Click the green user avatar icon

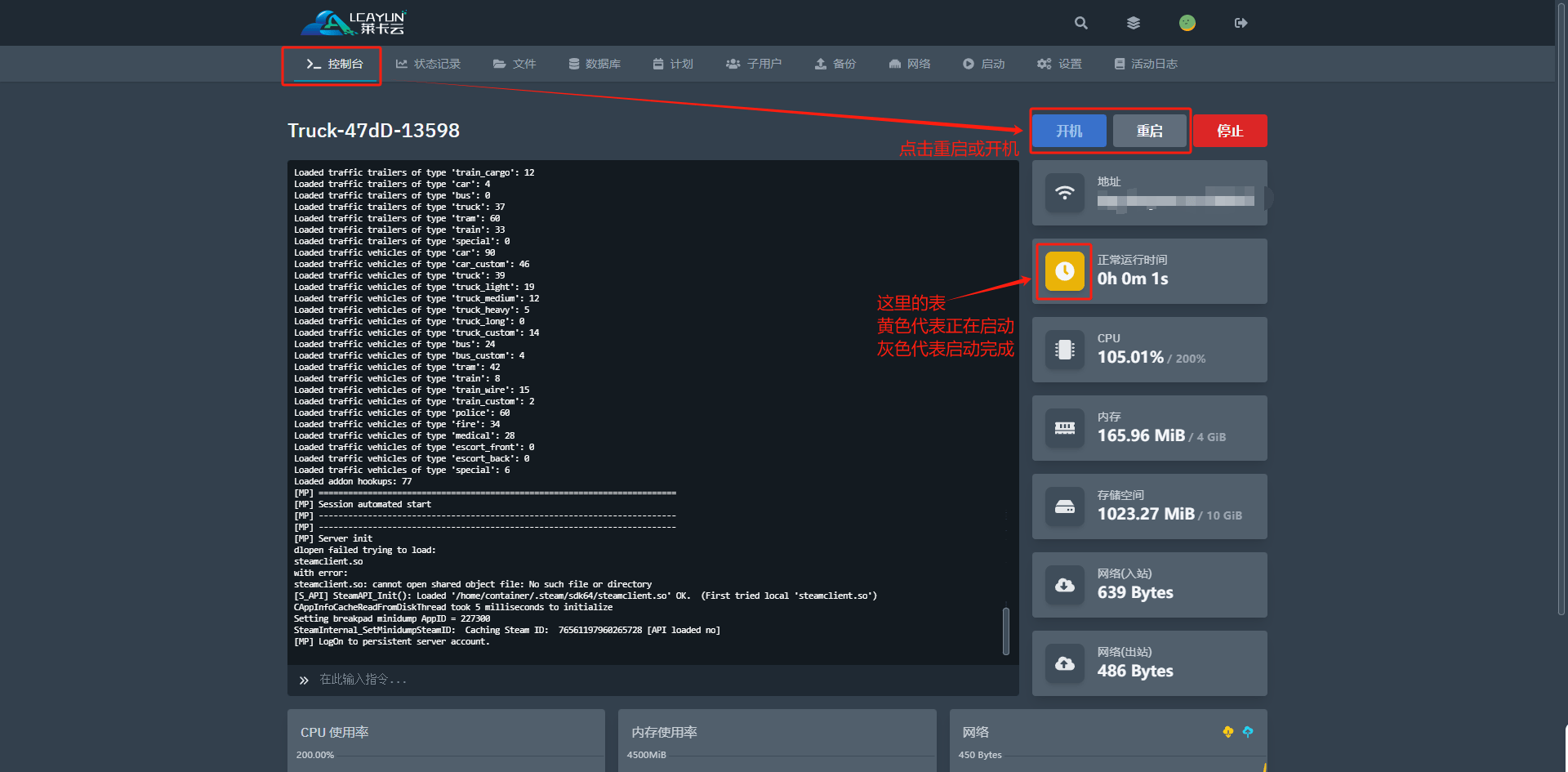click(x=1187, y=23)
